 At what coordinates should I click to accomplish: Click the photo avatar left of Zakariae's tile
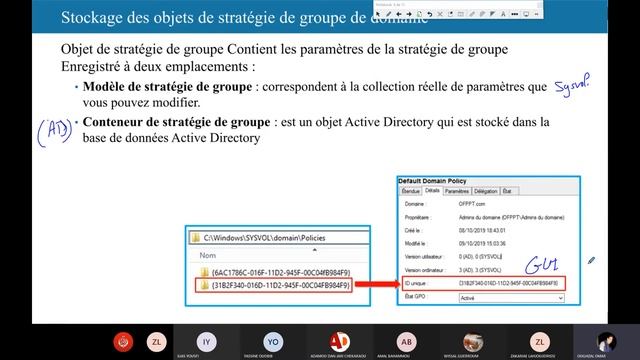[473, 342]
